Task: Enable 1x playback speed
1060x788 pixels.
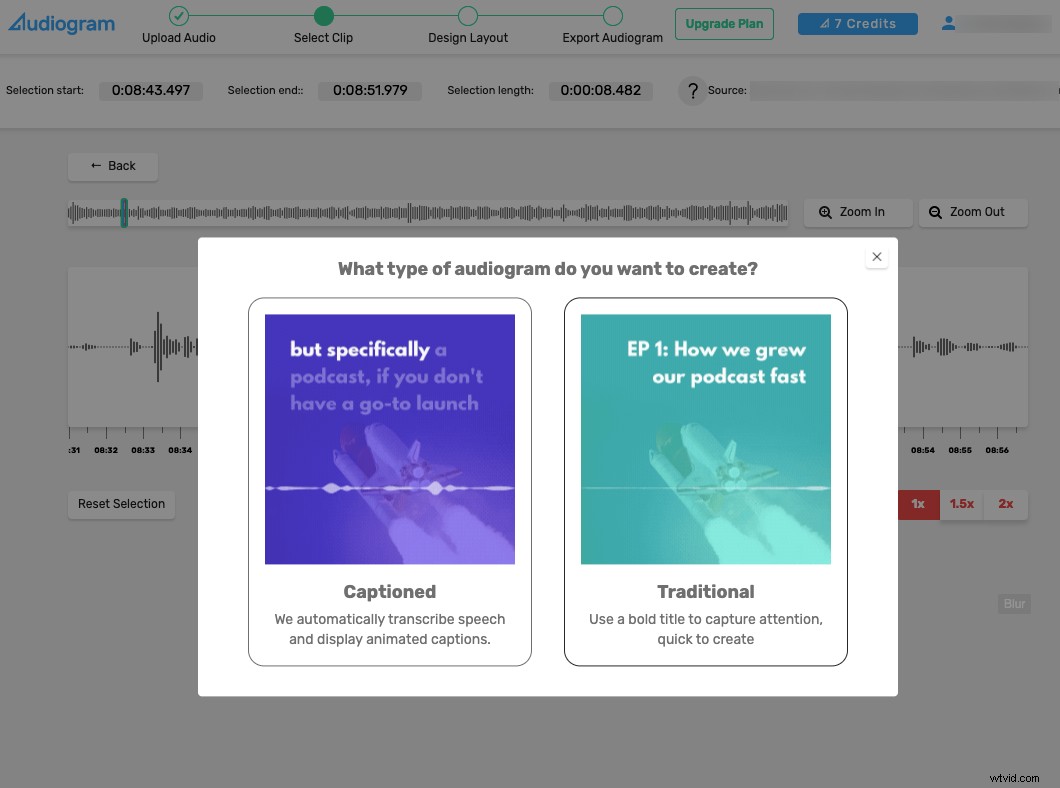Action: click(x=918, y=504)
